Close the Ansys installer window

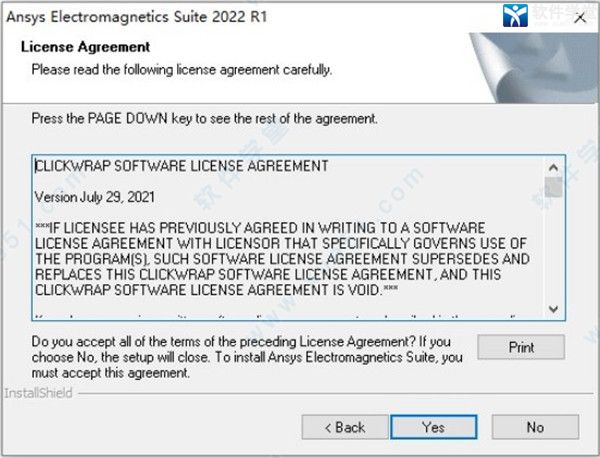pos(580,18)
